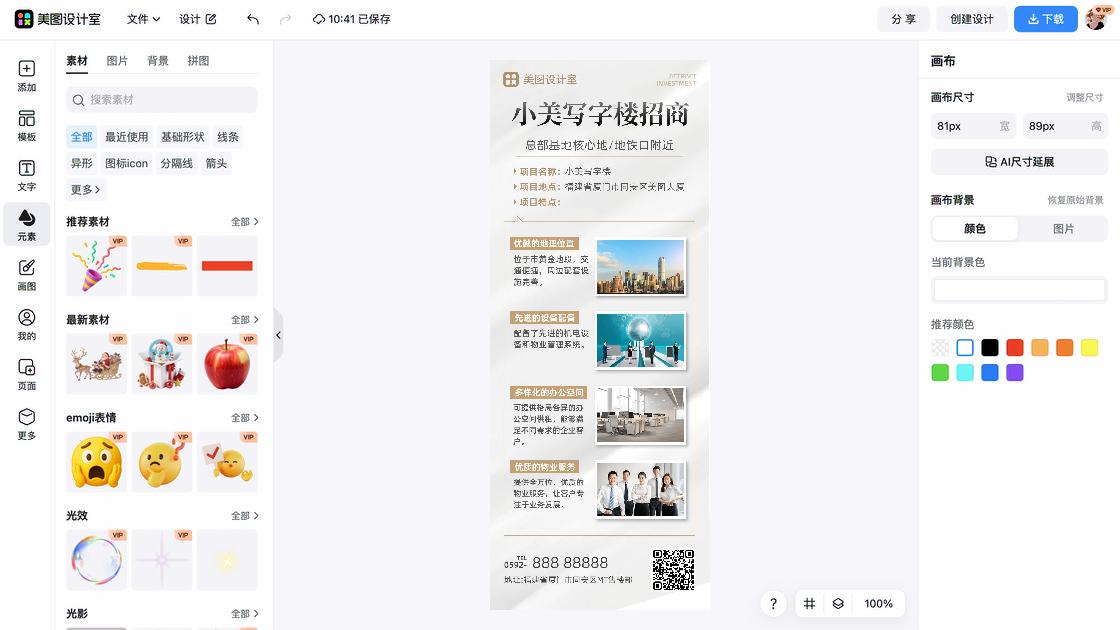Click the 下载 (Download) button
1120x630 pixels.
tap(1046, 18)
